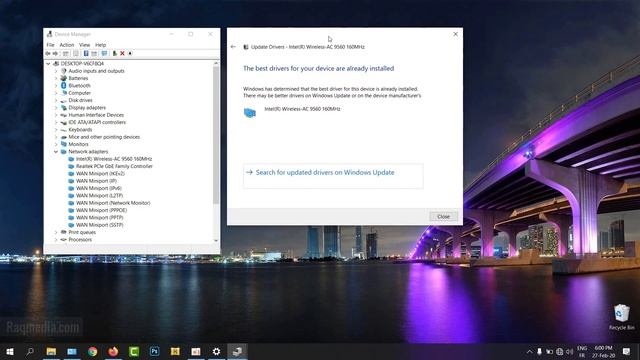Image resolution: width=640 pixels, height=360 pixels.
Task: Click the Batteries category icon
Action: [x=64, y=78]
